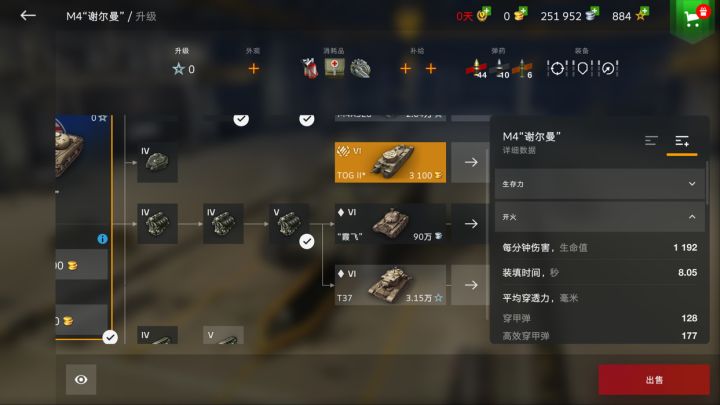Select the T37 tank research card
Viewport: 720px width, 405px height.
pos(390,285)
